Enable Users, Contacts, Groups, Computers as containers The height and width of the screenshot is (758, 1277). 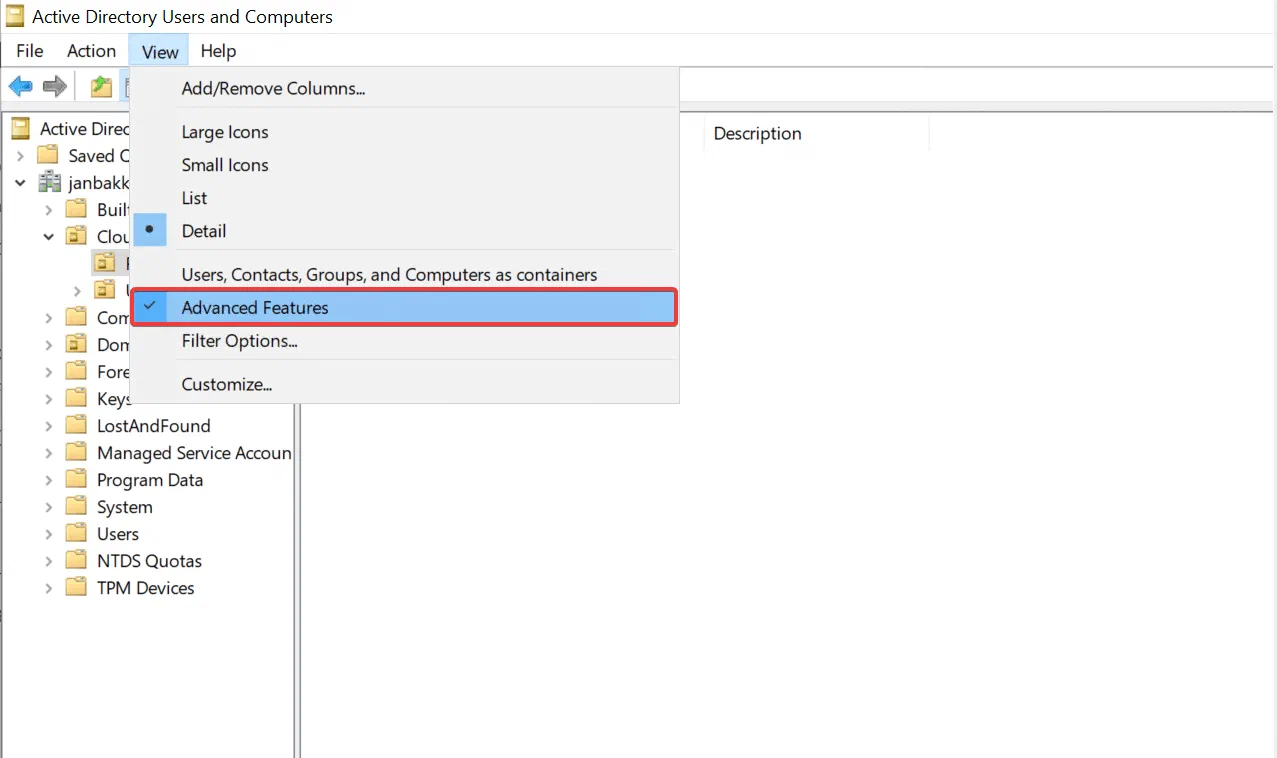point(405,275)
